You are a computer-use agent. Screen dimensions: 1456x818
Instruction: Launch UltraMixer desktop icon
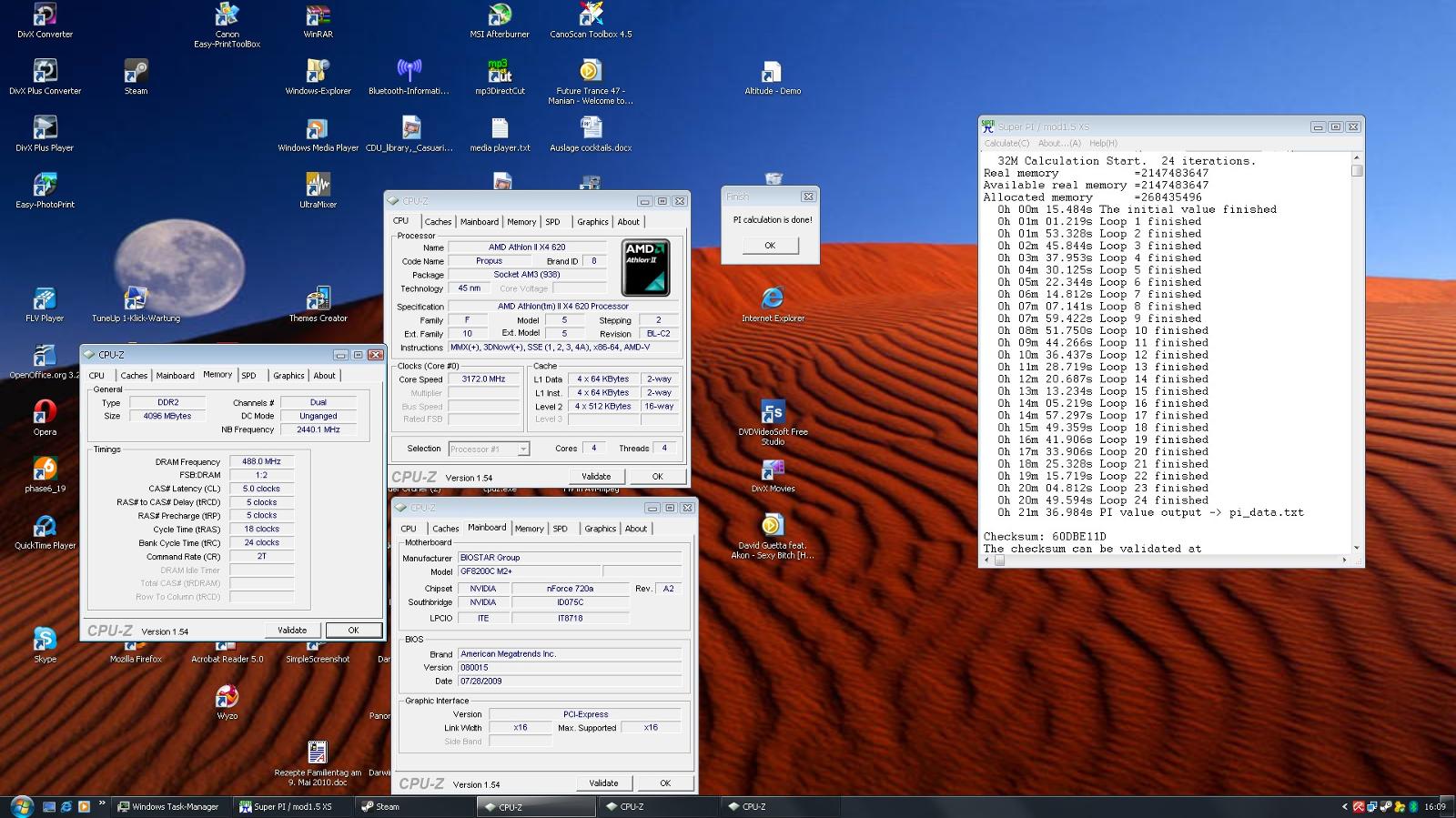(318, 190)
